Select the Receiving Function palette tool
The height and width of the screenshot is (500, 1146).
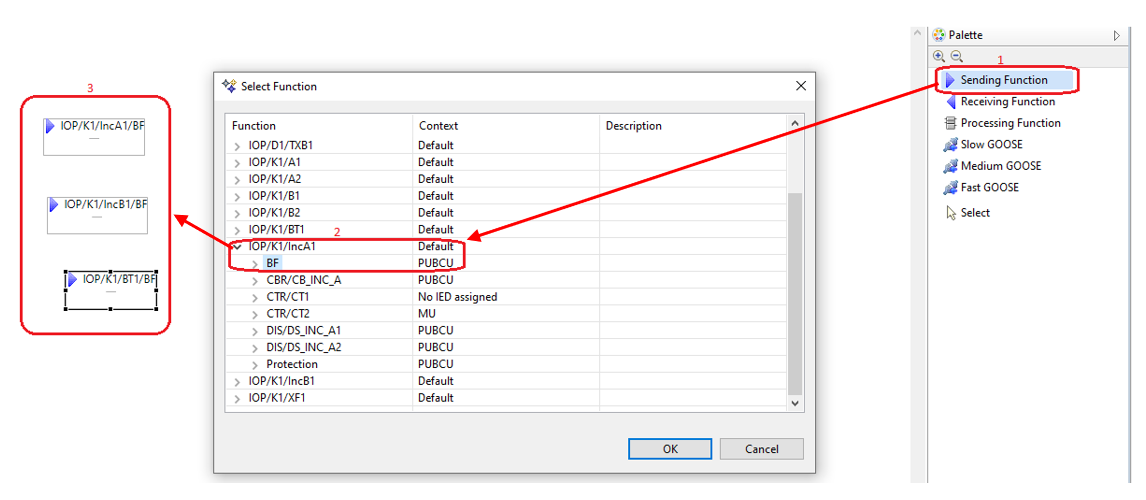point(1007,102)
